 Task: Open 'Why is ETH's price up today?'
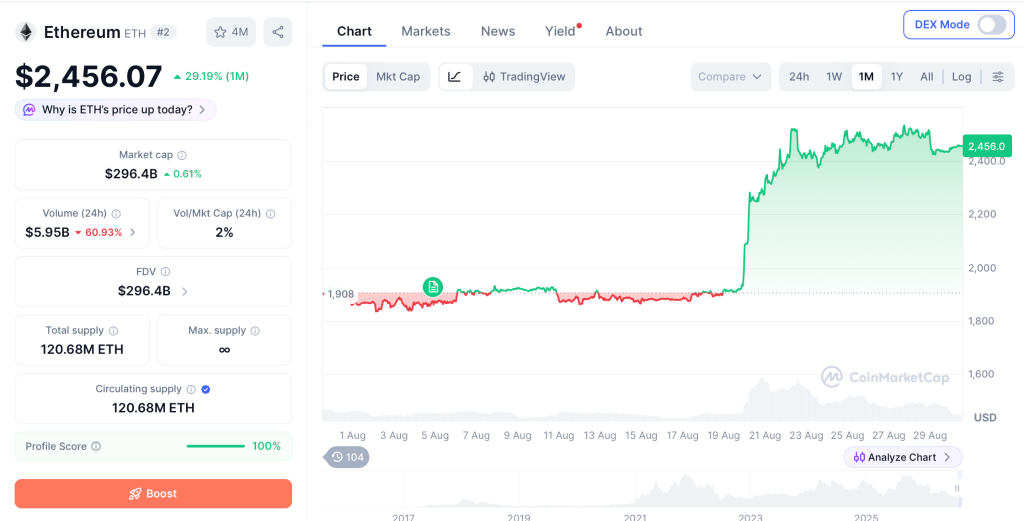116,110
